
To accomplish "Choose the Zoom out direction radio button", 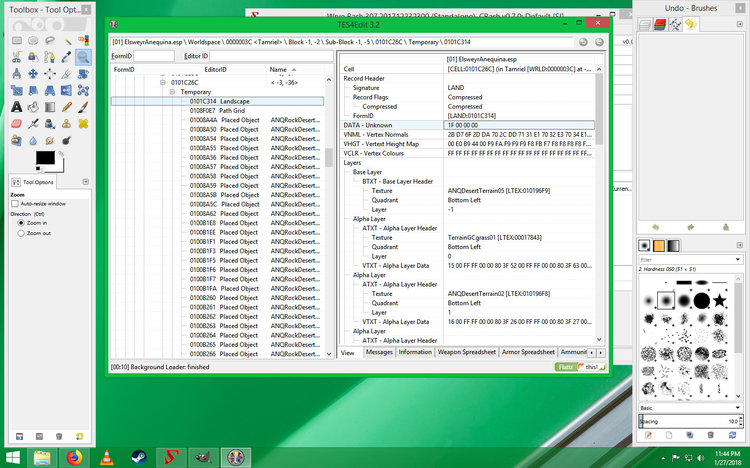I will (21, 234).
